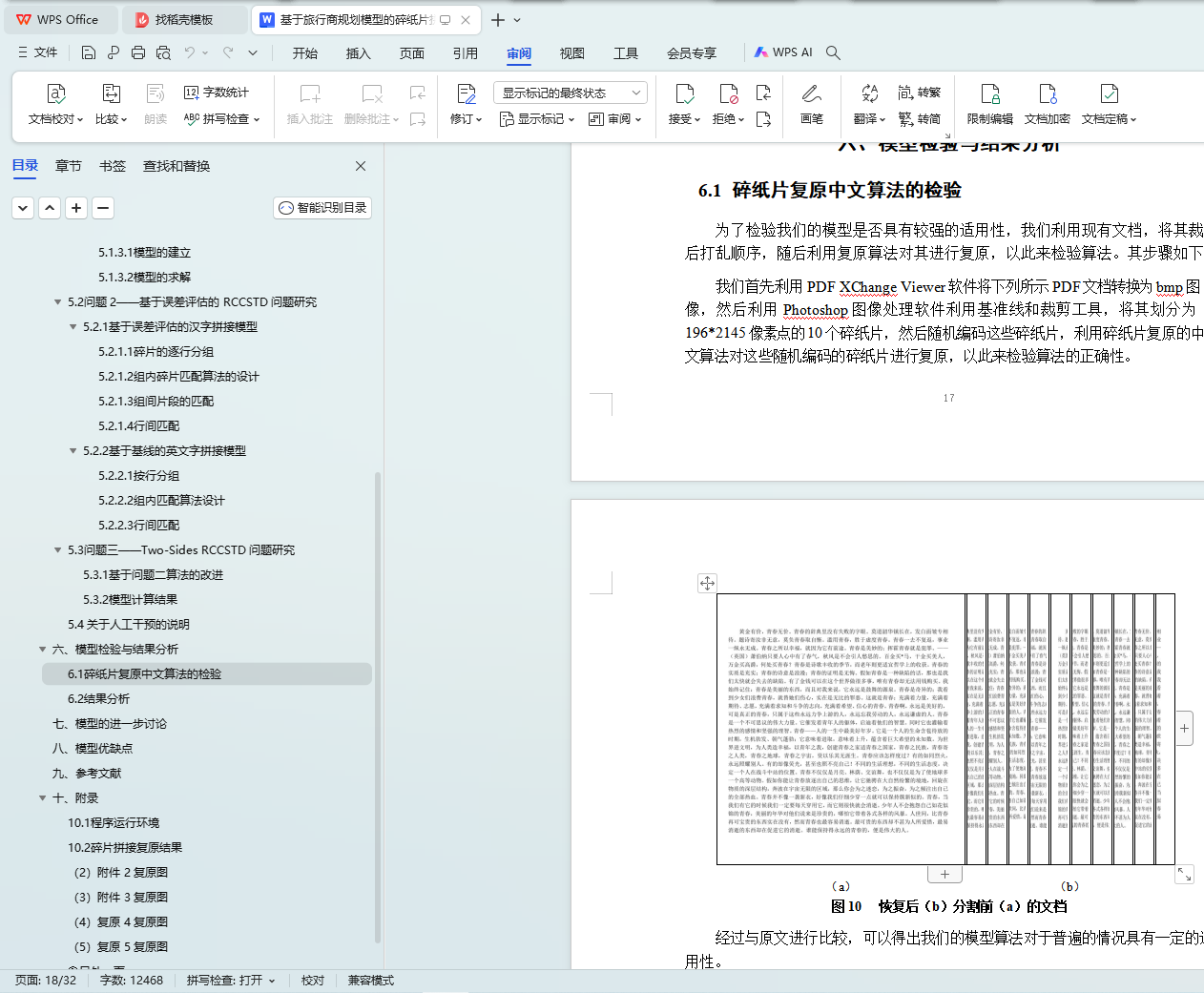Collapse the 5.2.1基于误差评估 outline node
The height and width of the screenshot is (993, 1204).
pos(73,327)
